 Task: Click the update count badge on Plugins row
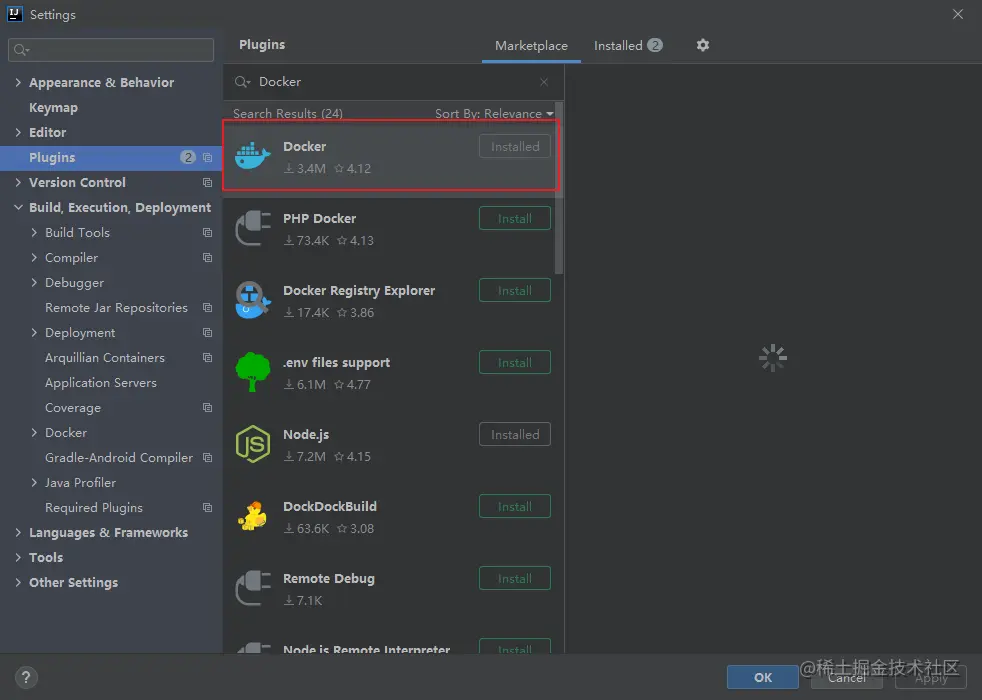[x=187, y=157]
